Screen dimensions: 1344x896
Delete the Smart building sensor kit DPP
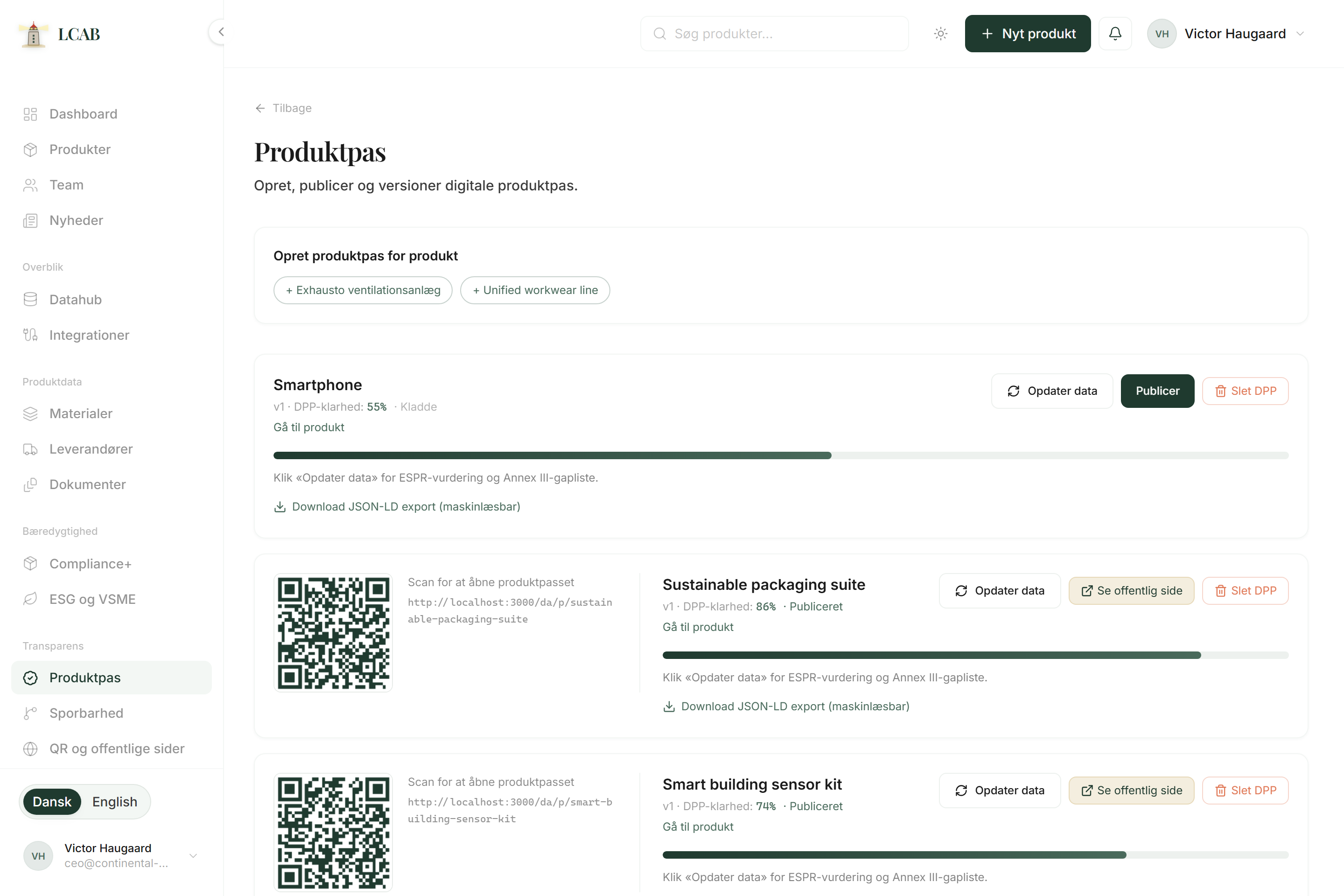(1245, 790)
